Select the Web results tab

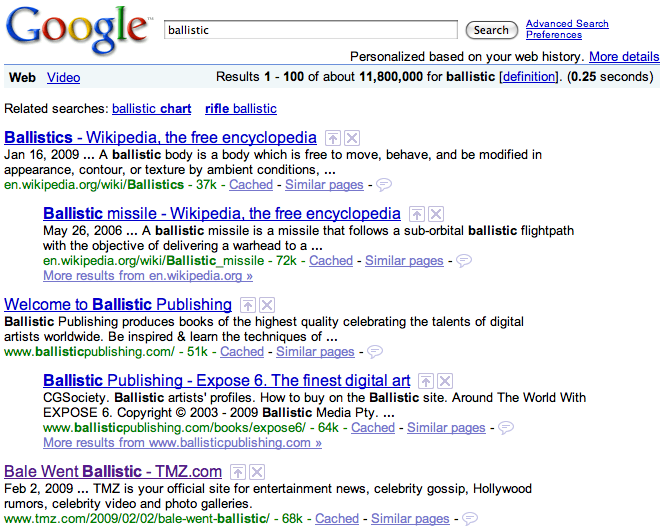tap(22, 77)
